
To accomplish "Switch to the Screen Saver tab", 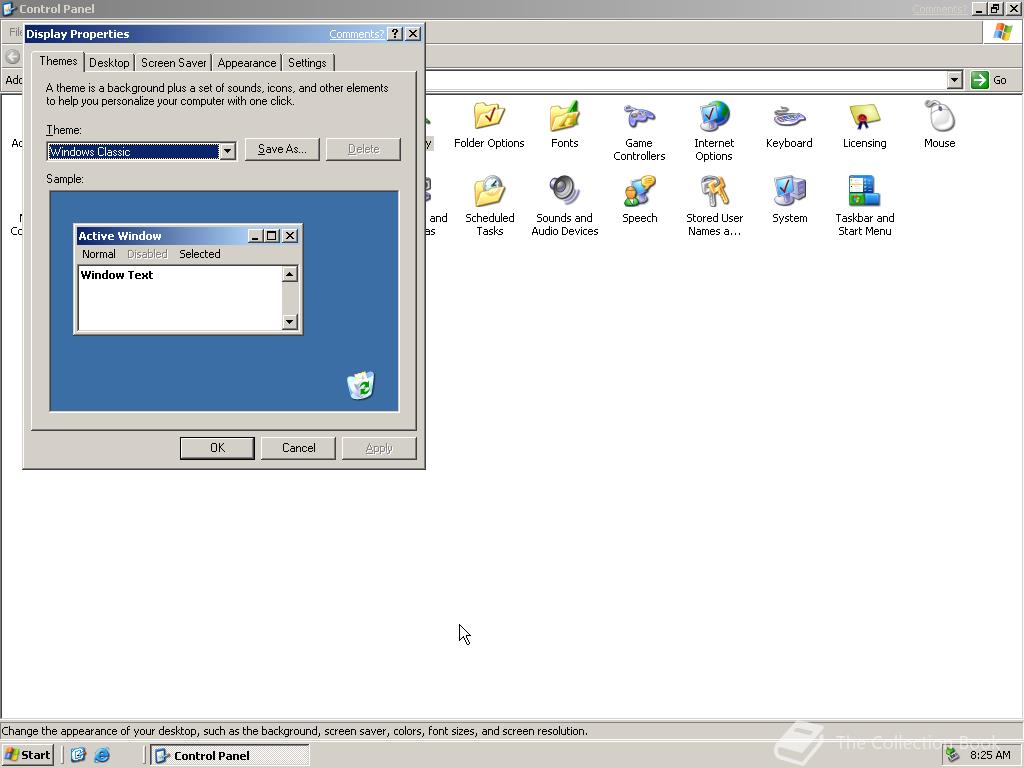I will pos(174,63).
